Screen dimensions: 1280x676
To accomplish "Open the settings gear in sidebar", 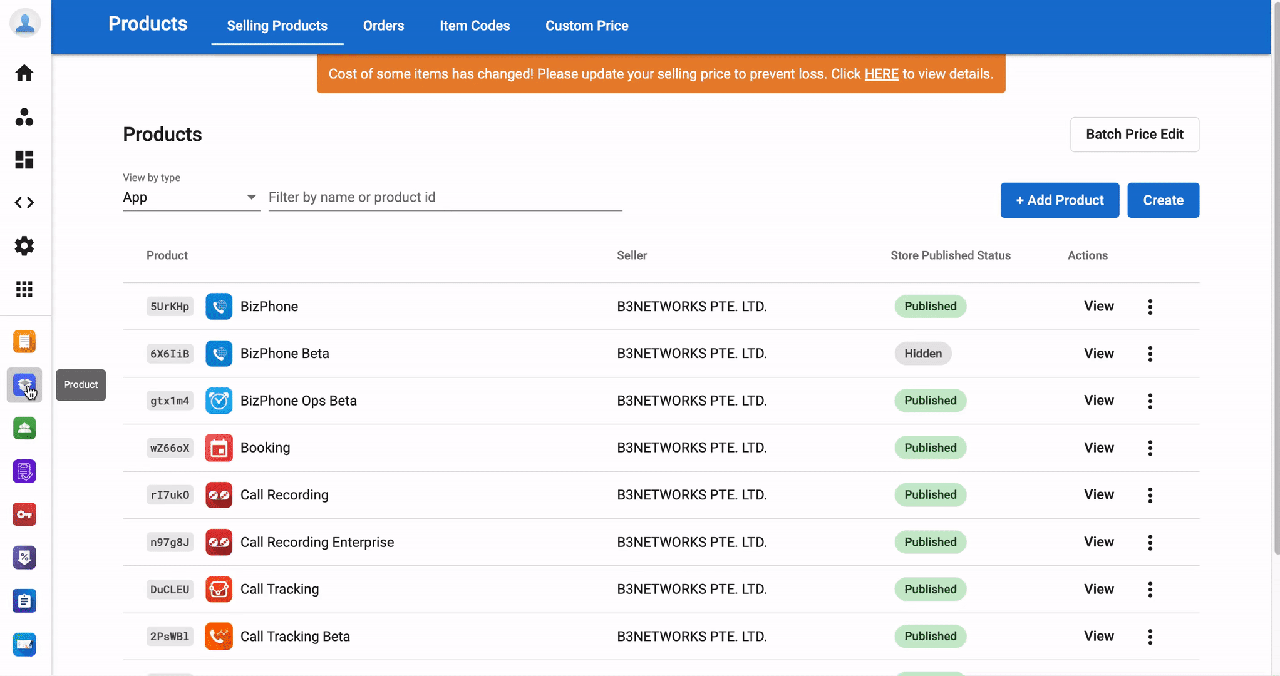I will tap(25, 246).
